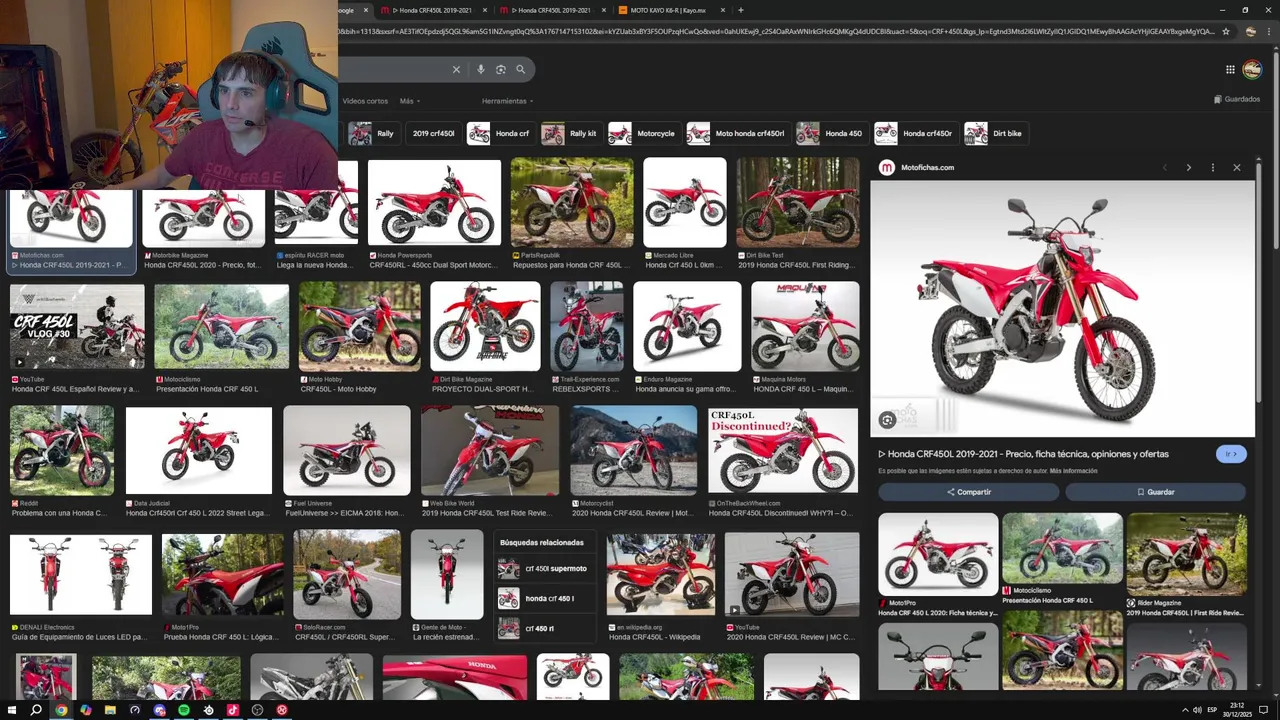Viewport: 1280px width, 720px height.
Task: Select the Motorcycle suggestion chip
Action: point(643,133)
